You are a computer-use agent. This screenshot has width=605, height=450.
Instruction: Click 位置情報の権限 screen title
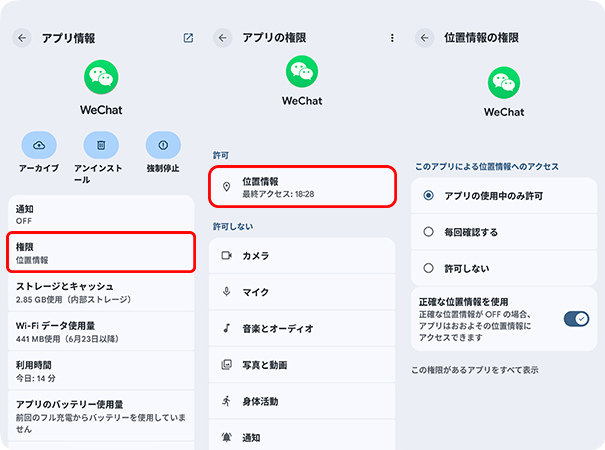pos(482,38)
